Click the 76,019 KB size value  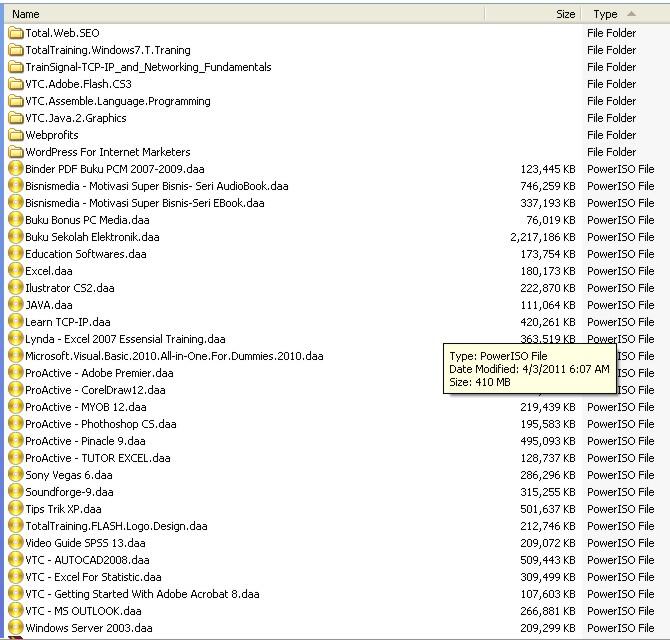(x=551, y=220)
